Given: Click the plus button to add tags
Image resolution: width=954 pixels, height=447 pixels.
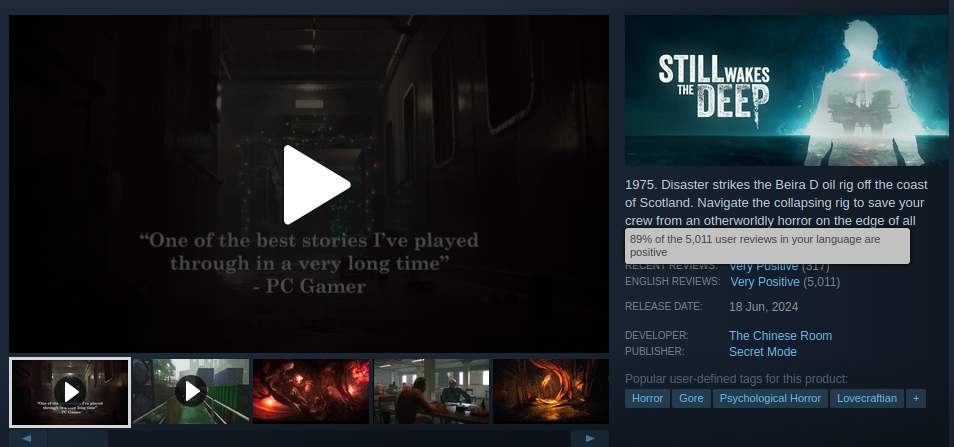Looking at the screenshot, I should [x=916, y=398].
